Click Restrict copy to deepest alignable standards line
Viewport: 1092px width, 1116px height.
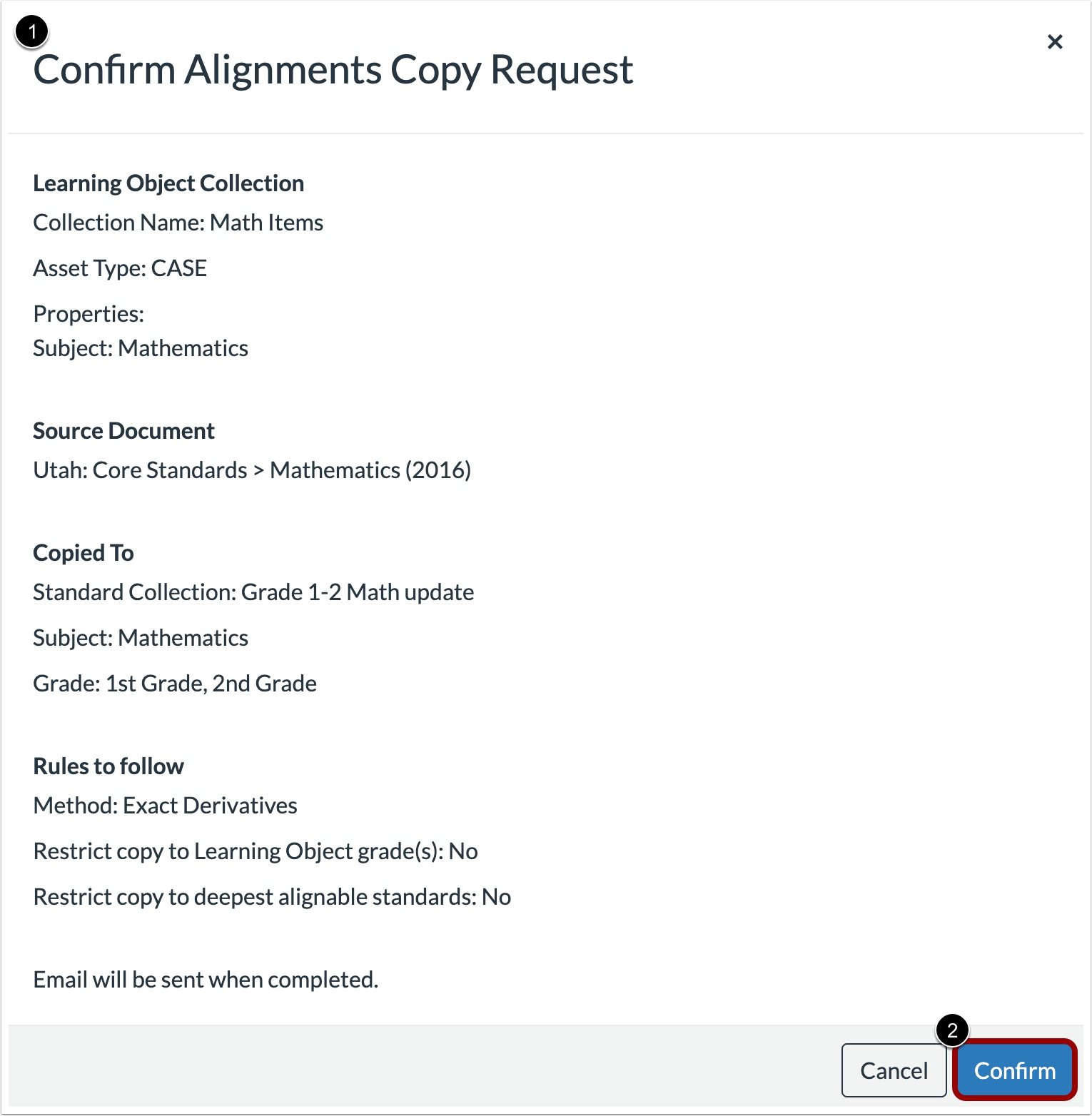tap(272, 896)
